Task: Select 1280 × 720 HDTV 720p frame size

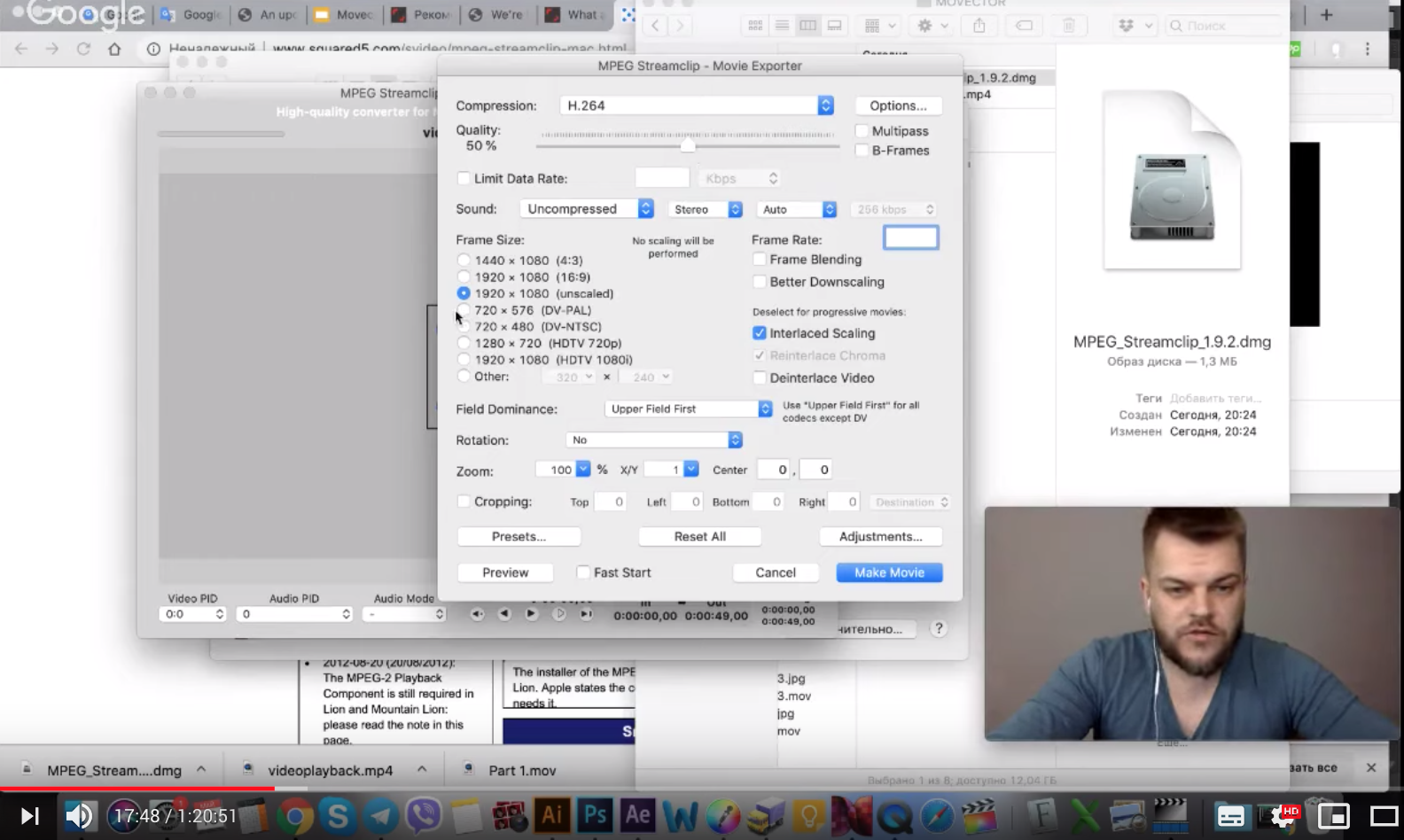Action: (x=464, y=344)
